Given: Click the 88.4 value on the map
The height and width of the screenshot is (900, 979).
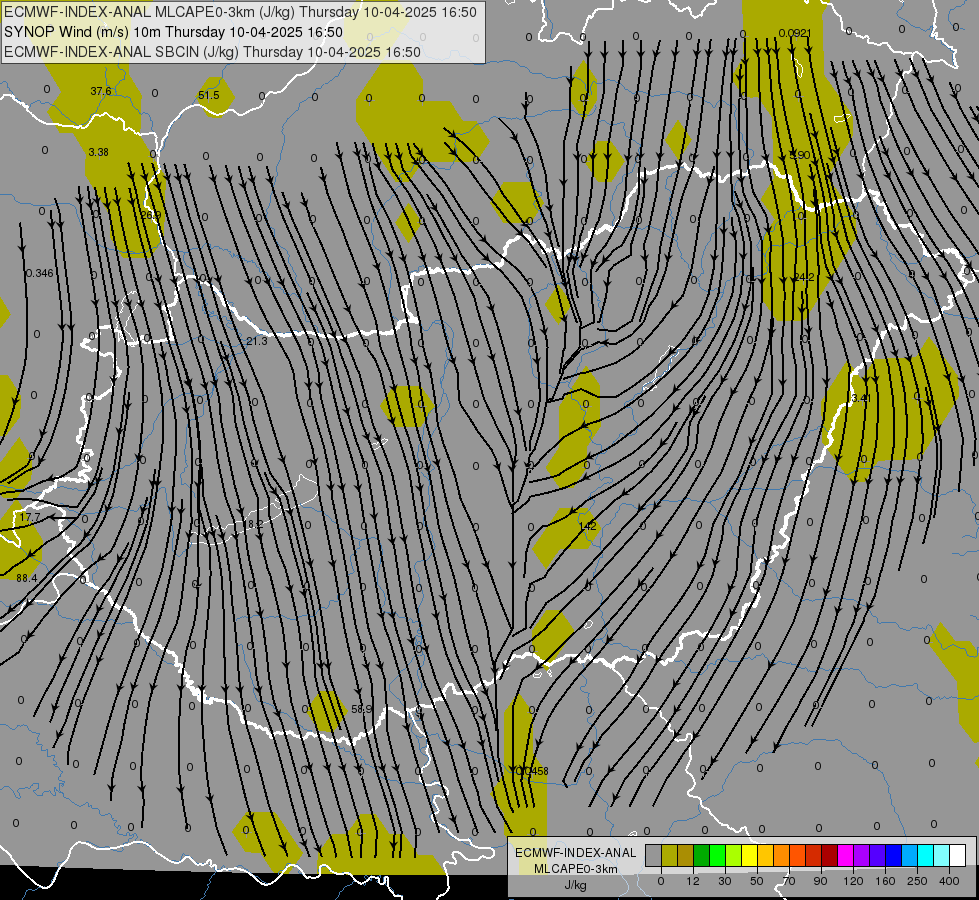Looking at the screenshot, I should pos(27,578).
